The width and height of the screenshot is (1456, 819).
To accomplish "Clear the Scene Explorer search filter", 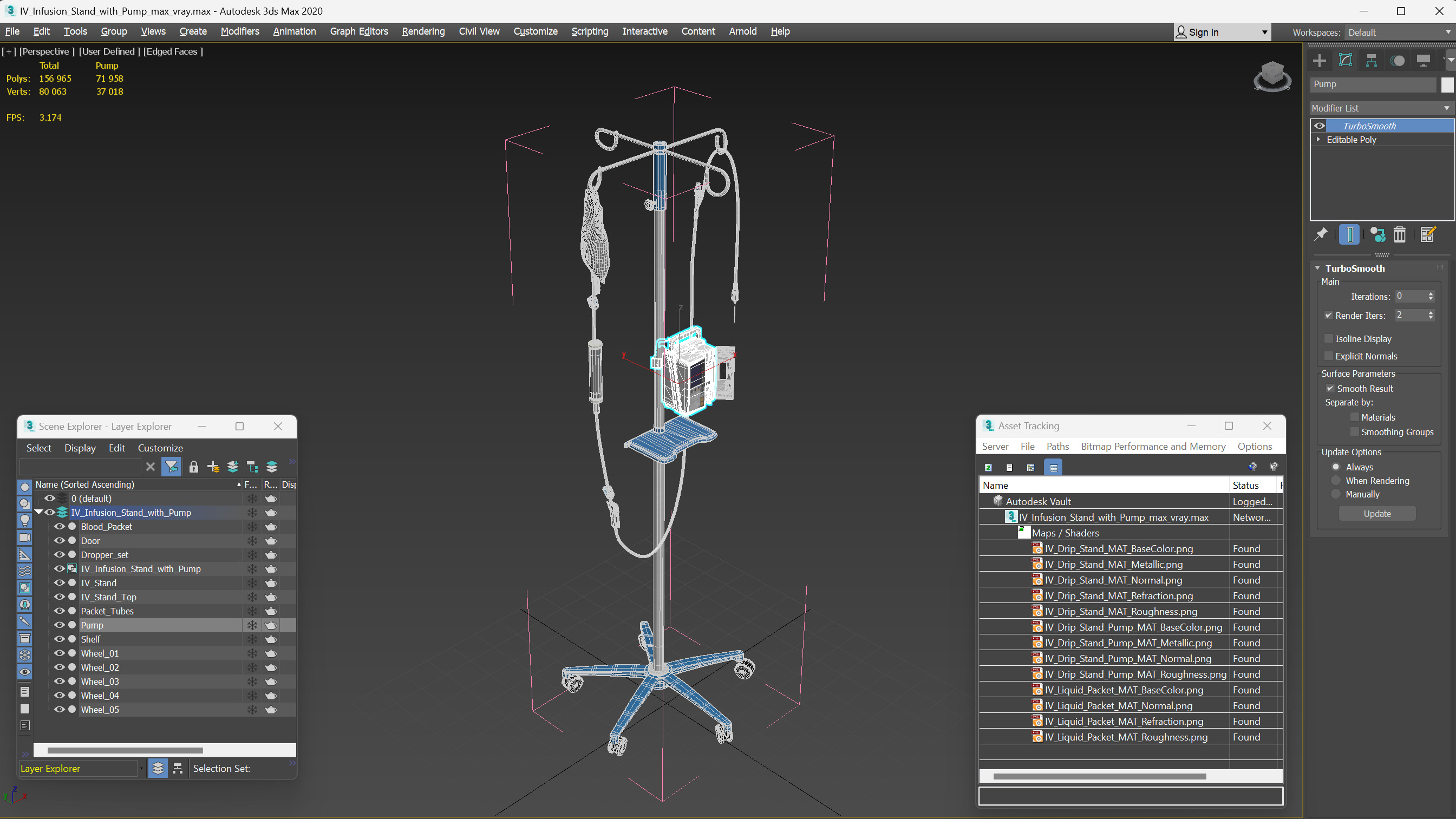I will (x=151, y=467).
